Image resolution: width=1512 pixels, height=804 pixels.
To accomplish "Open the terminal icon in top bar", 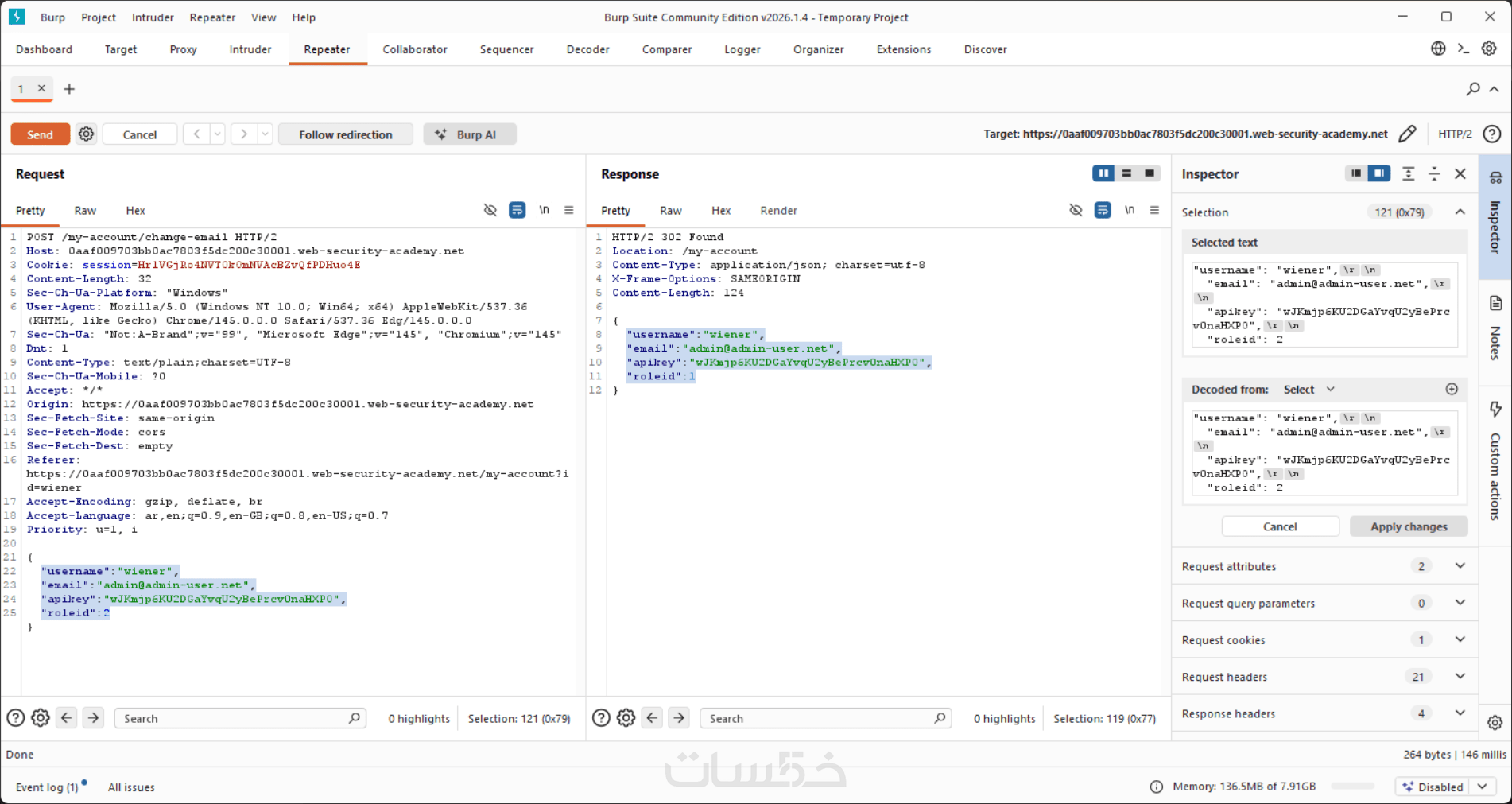I will click(1464, 49).
